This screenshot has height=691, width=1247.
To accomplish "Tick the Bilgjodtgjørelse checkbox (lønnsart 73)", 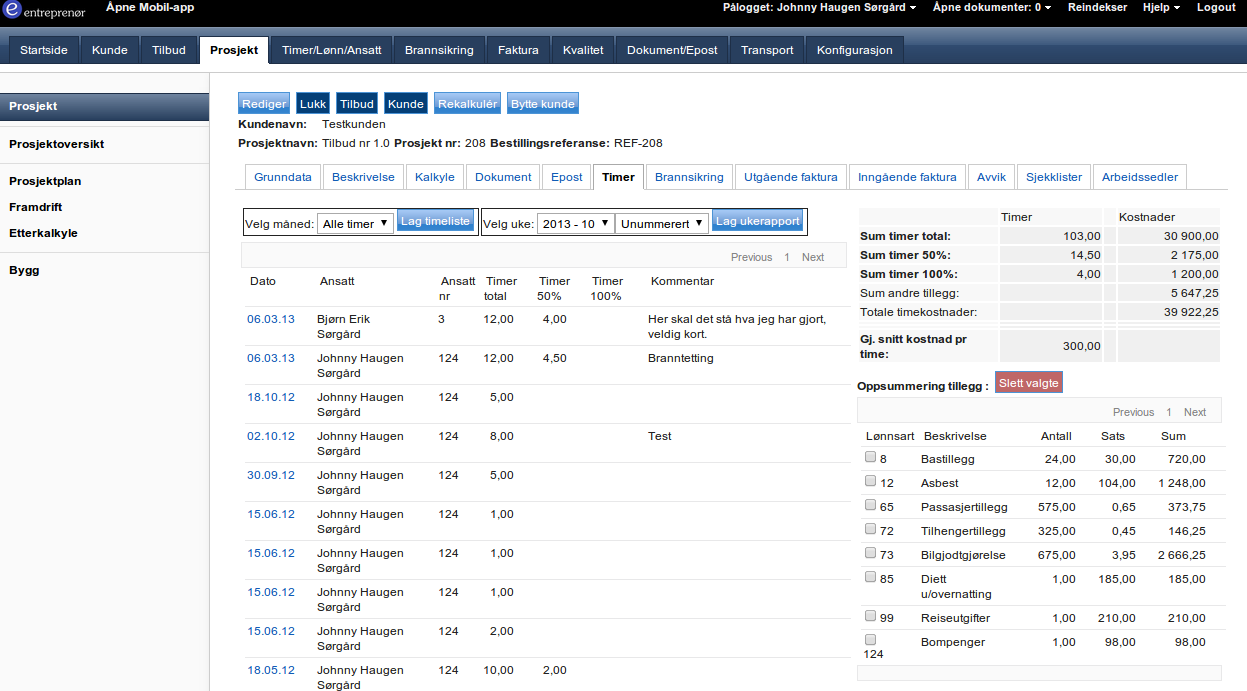I will pos(870,553).
